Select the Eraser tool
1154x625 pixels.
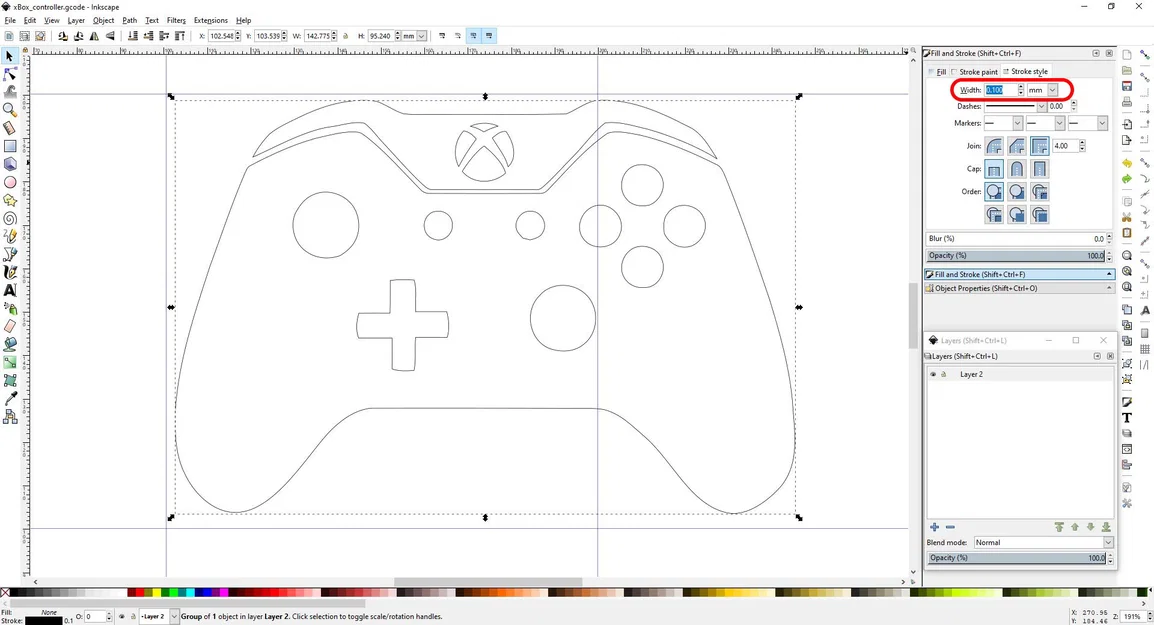10,326
